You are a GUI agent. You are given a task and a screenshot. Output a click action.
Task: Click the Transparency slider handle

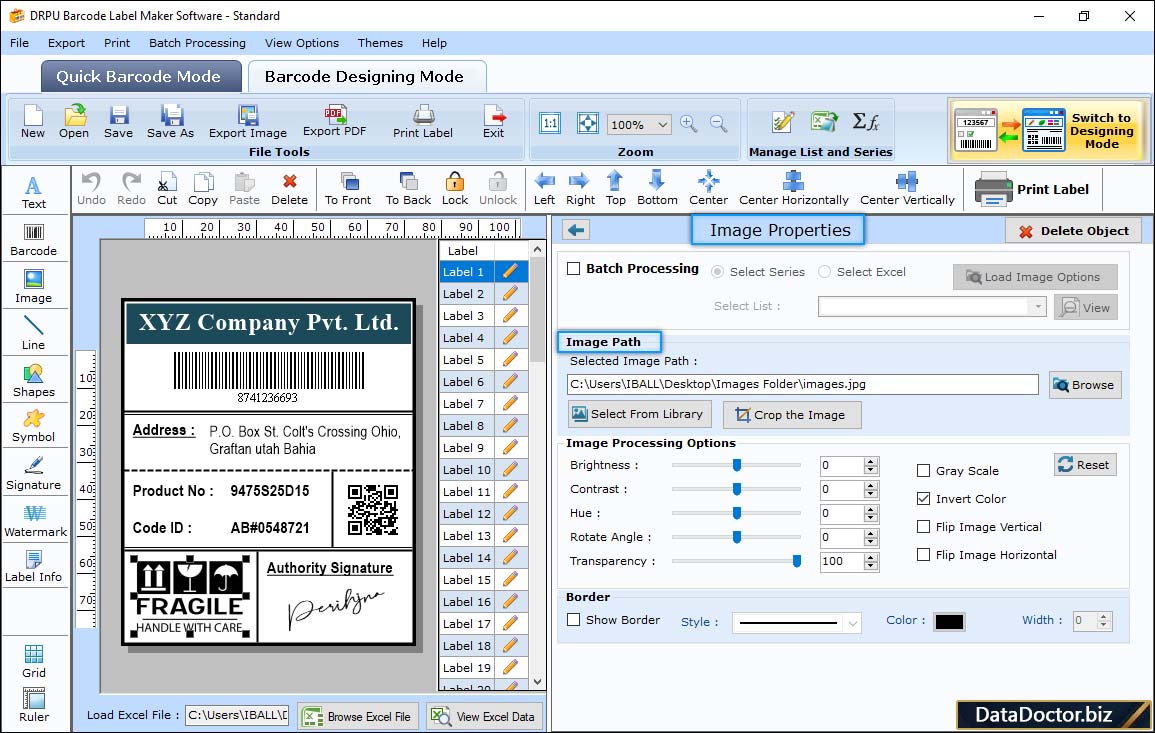tap(796, 561)
